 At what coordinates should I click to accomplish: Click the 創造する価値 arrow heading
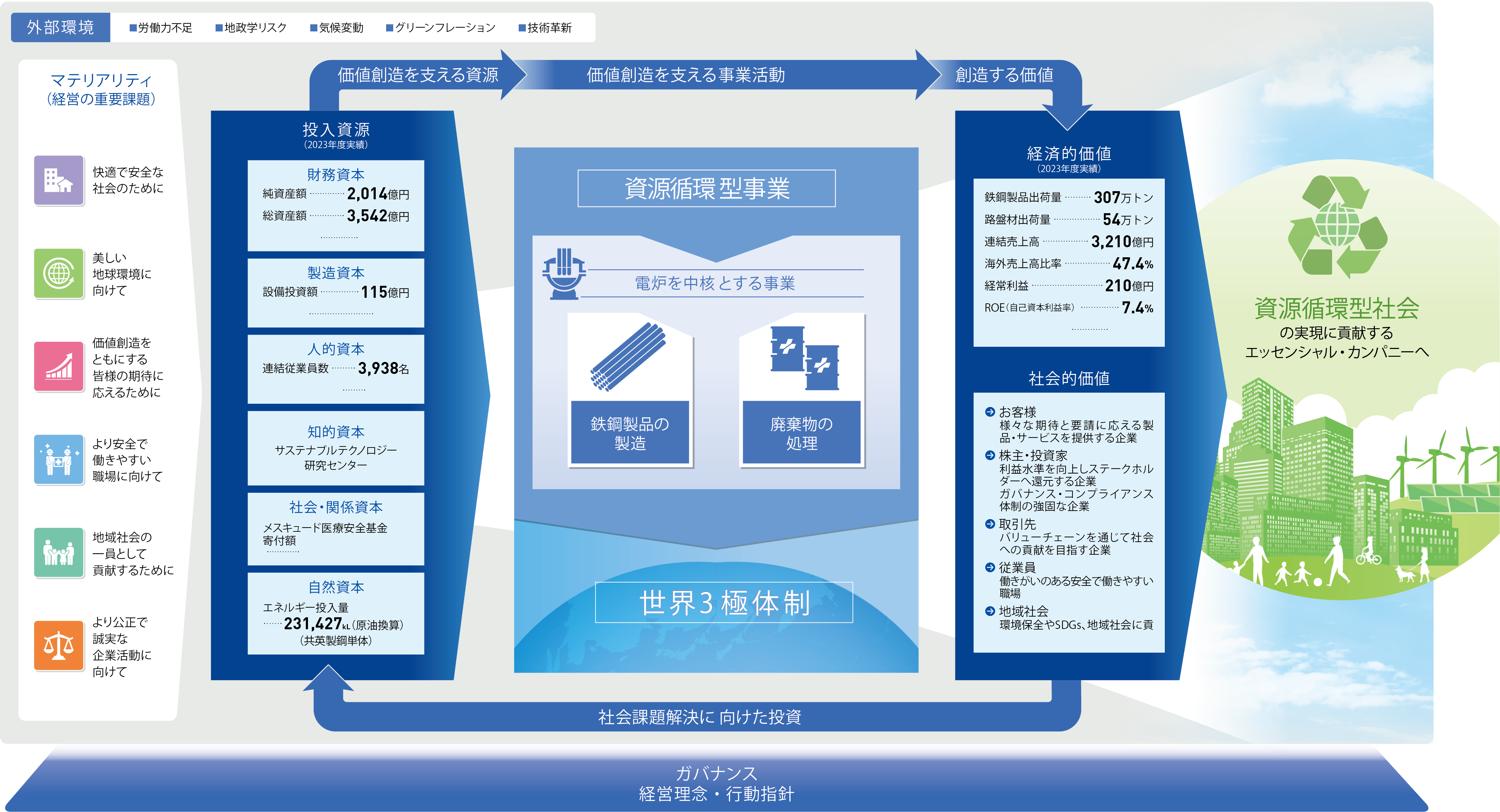[1004, 75]
